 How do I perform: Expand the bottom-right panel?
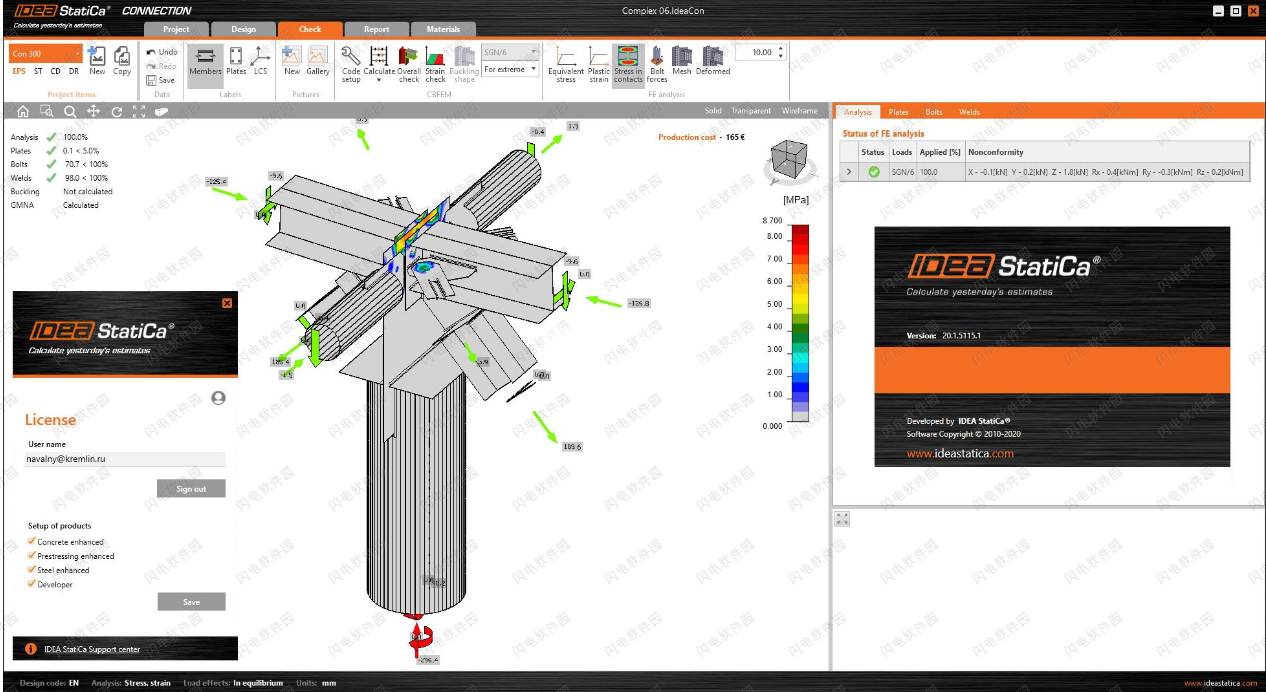point(842,518)
